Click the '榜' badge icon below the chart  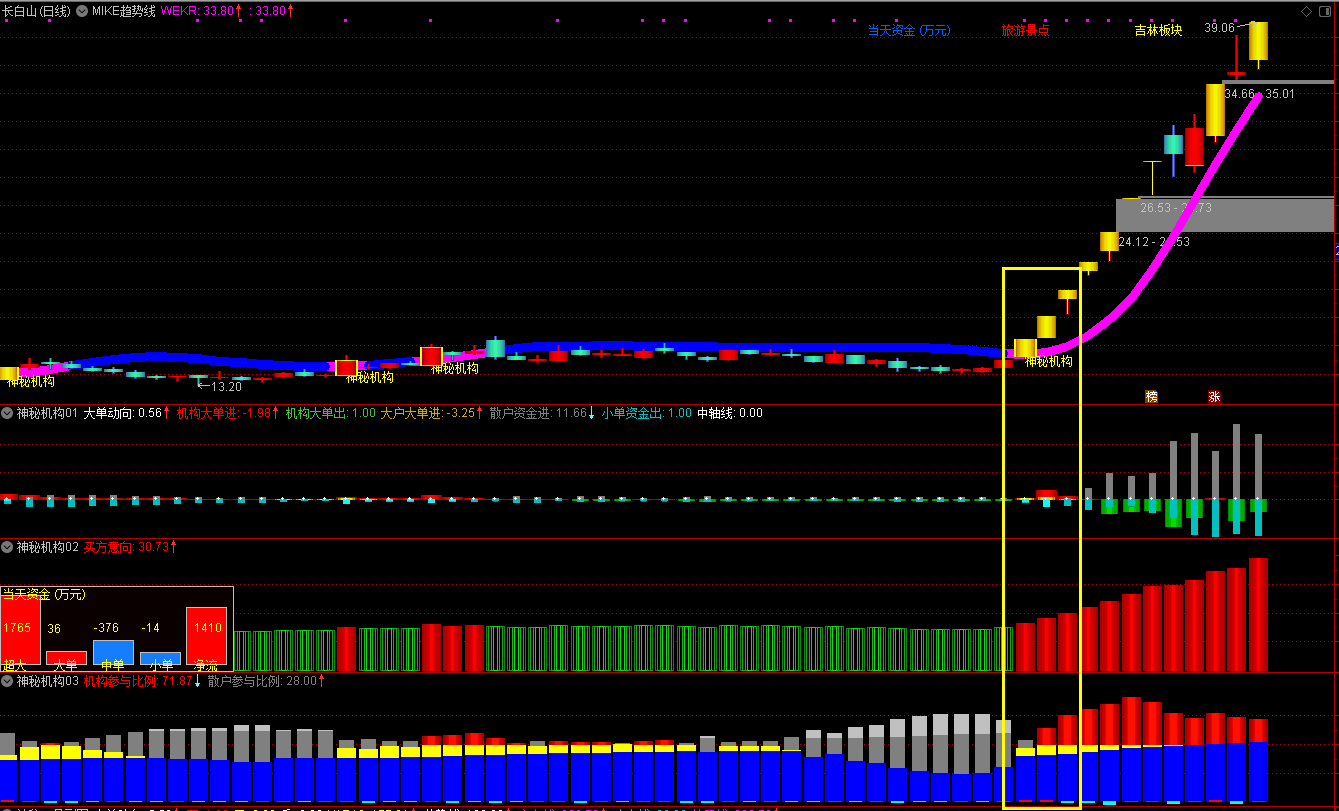[x=1151, y=397]
